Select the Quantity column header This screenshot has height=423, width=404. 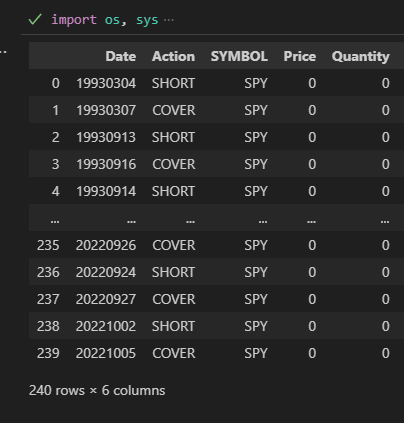(x=360, y=56)
